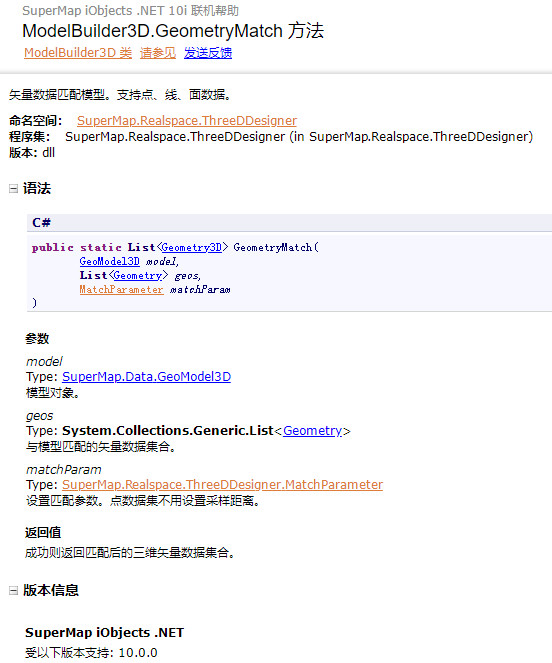Image resolution: width=552 pixels, height=663 pixels.
Task: Click the SuperMap iObjects .NET 10i 联机帮助 header
Action: tap(130, 11)
